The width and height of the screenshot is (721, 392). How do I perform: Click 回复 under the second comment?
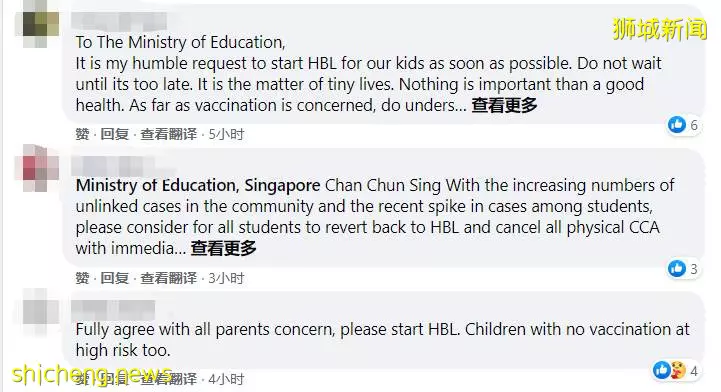pyautogui.click(x=114, y=278)
